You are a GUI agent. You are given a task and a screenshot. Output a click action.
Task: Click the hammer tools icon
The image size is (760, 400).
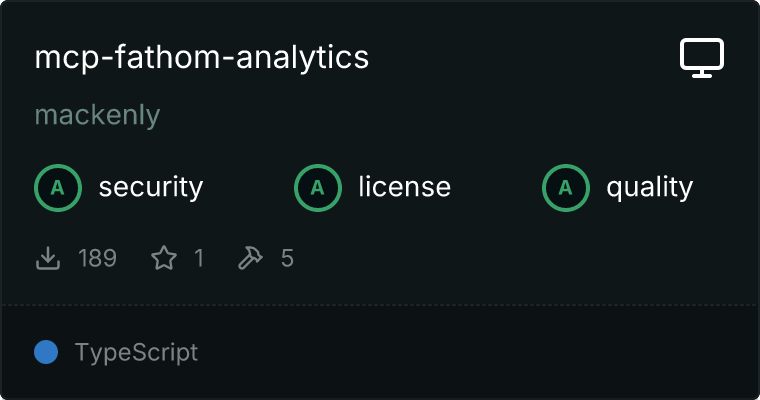pyautogui.click(x=250, y=259)
